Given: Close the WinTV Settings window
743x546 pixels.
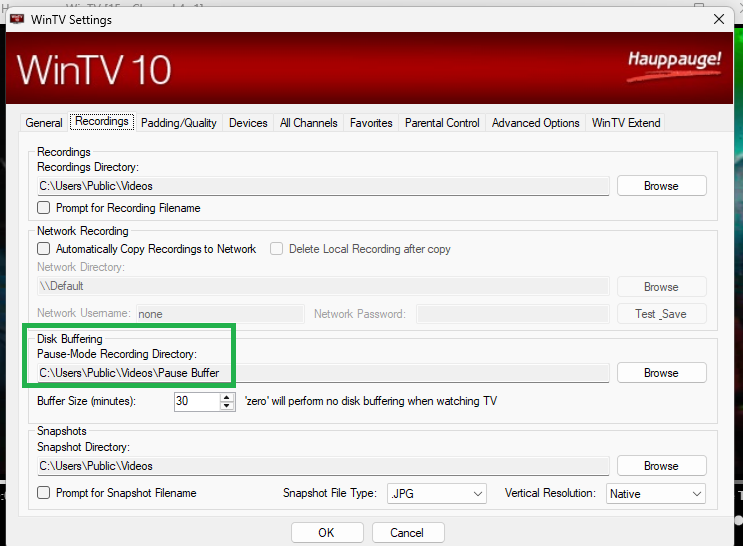Looking at the screenshot, I should tap(718, 19).
